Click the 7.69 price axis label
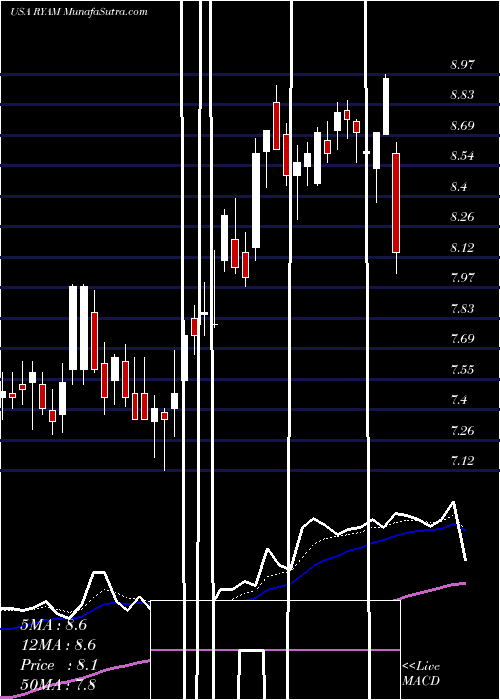This screenshot has height=700, width=500. click(462, 339)
